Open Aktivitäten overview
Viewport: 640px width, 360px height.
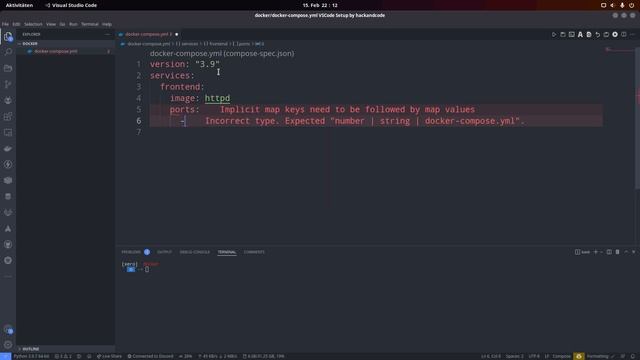[x=19, y=5]
